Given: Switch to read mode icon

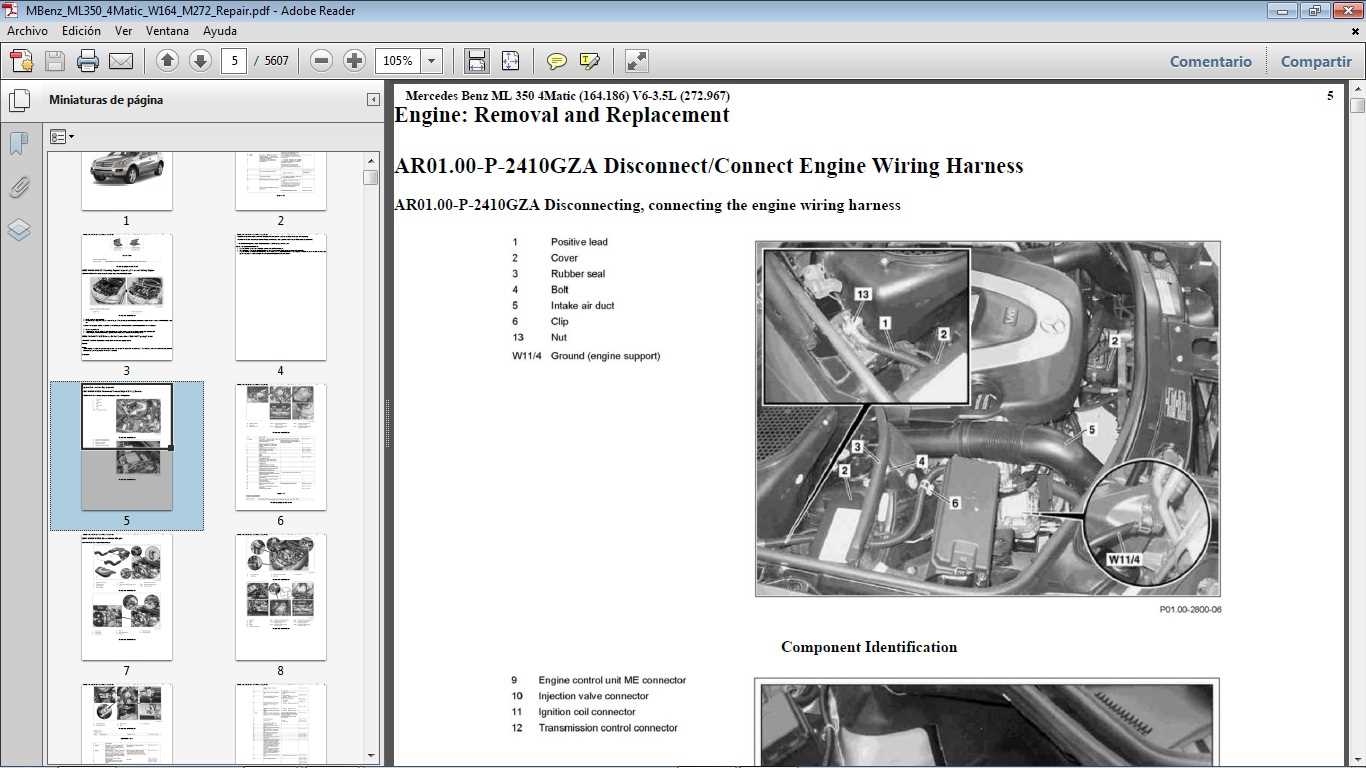Looking at the screenshot, I should pos(637,61).
